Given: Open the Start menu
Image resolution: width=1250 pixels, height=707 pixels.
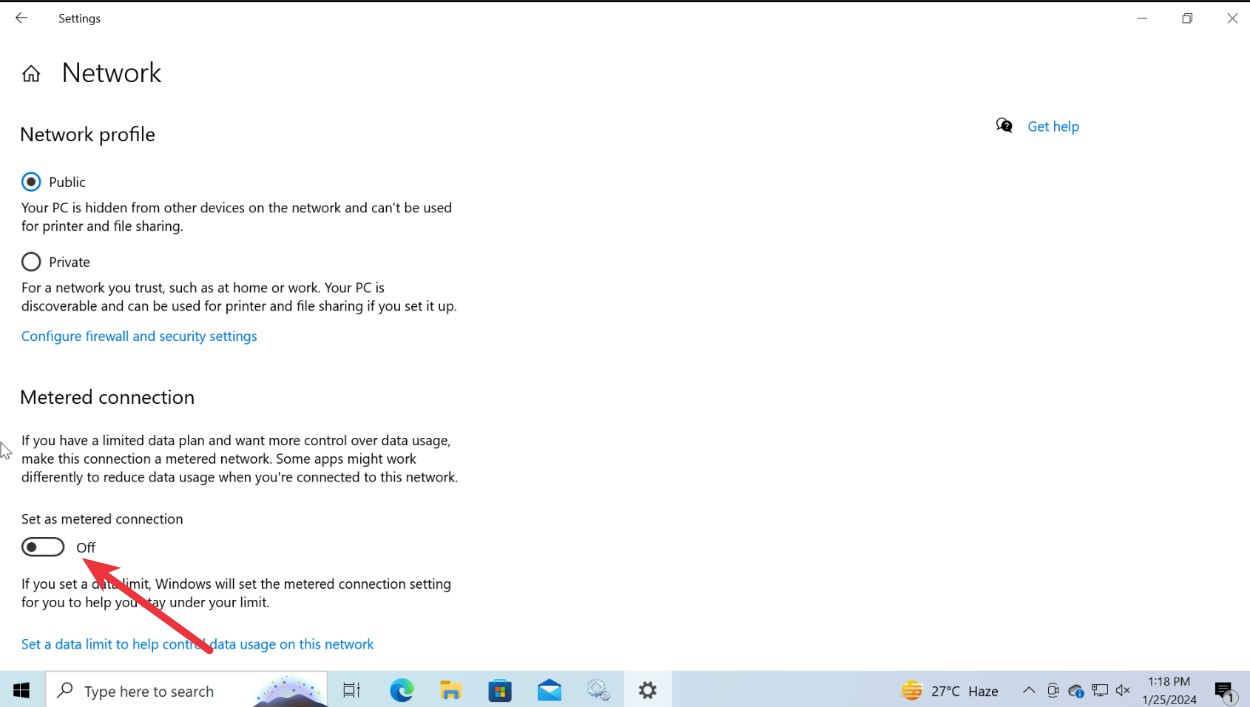Looking at the screenshot, I should 21,690.
